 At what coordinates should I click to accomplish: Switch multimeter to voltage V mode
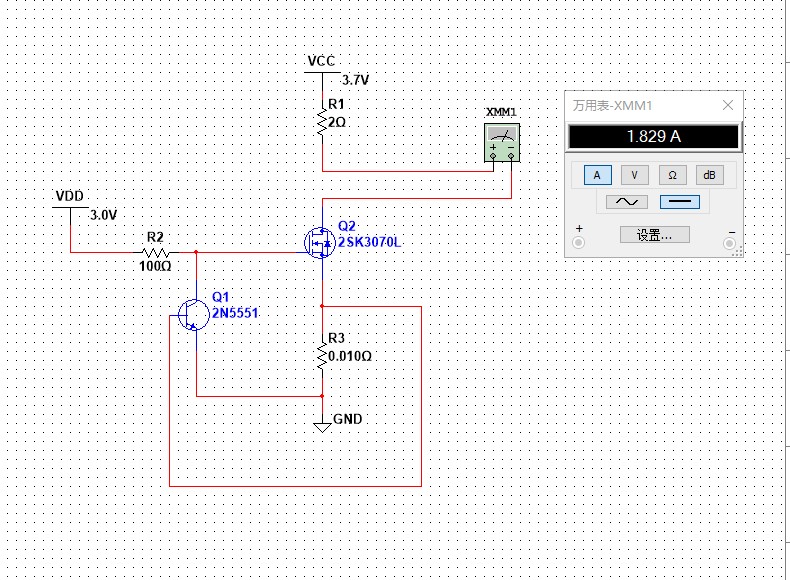(x=634, y=175)
